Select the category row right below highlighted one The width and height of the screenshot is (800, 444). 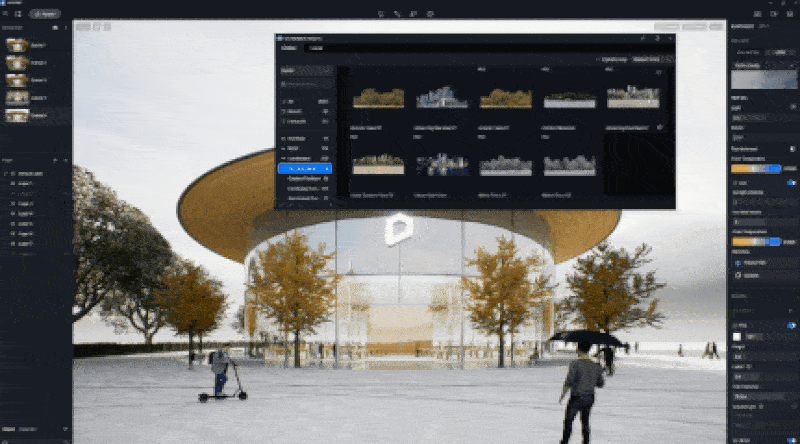click(x=305, y=179)
